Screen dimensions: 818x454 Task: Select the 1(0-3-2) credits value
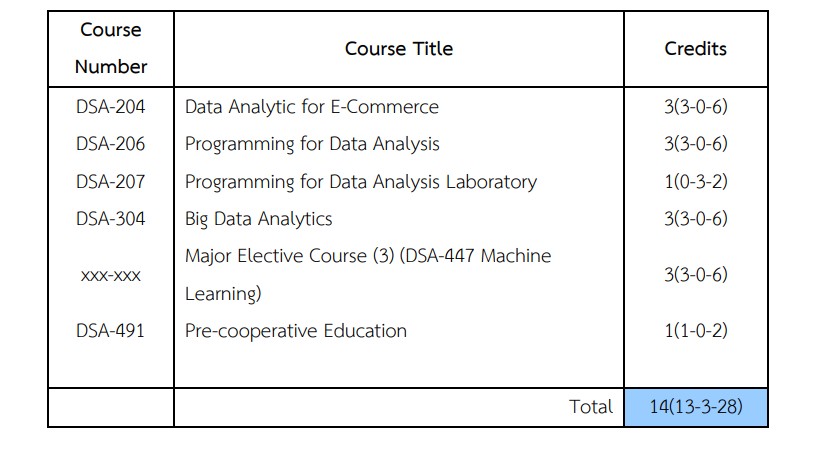tap(695, 181)
